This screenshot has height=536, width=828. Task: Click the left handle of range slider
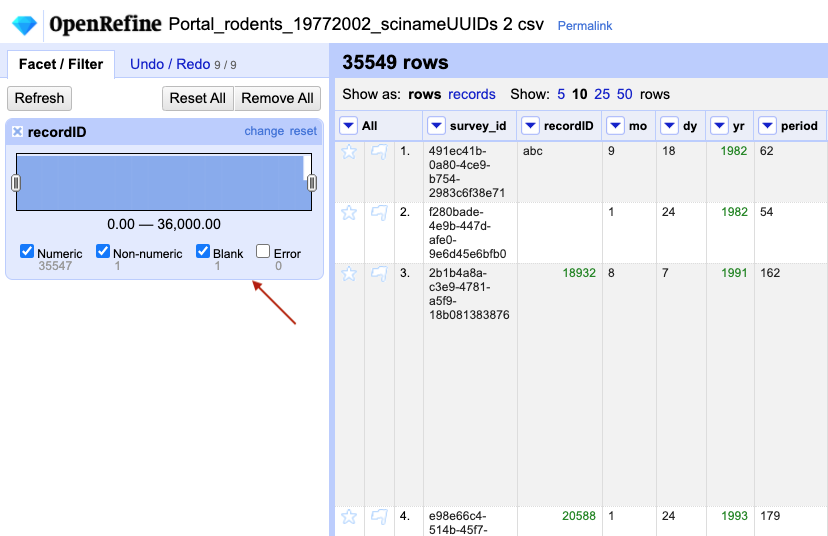[x=16, y=183]
